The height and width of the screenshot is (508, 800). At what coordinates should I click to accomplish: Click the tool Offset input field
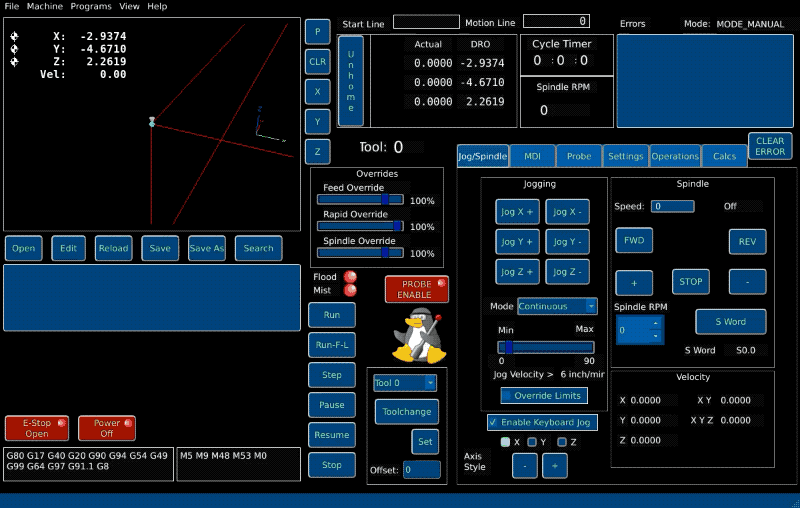click(421, 469)
